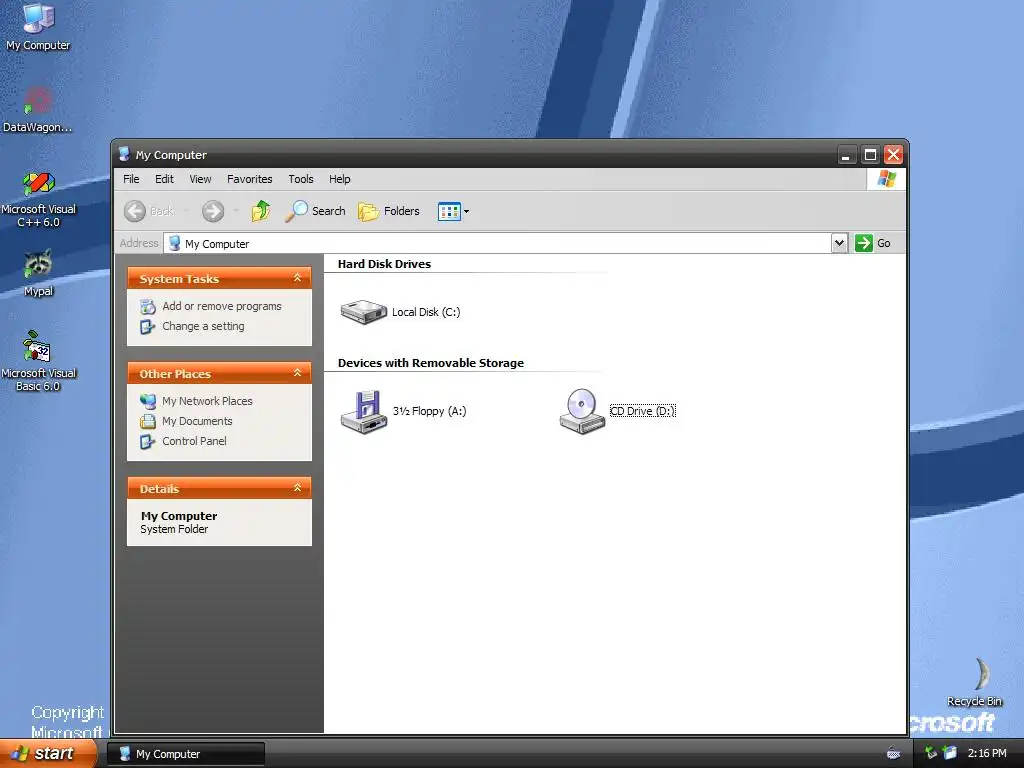Viewport: 1024px width, 768px height.
Task: Open the Views icon in toolbar
Action: point(449,212)
